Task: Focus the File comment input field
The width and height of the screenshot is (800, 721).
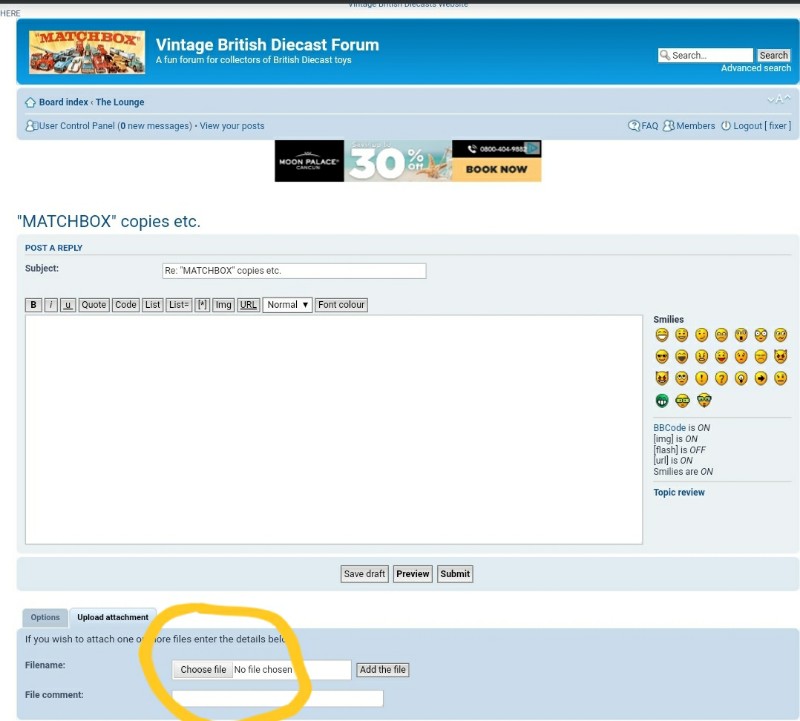Action: click(x=278, y=698)
